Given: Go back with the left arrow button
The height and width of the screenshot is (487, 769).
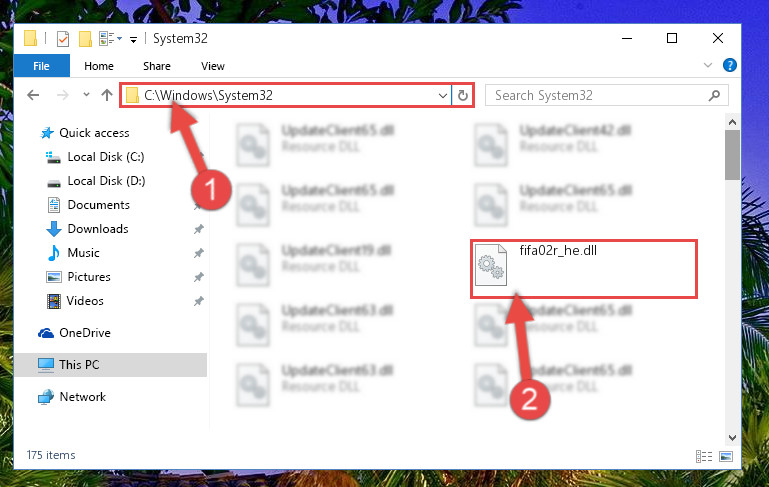Looking at the screenshot, I should (33, 95).
